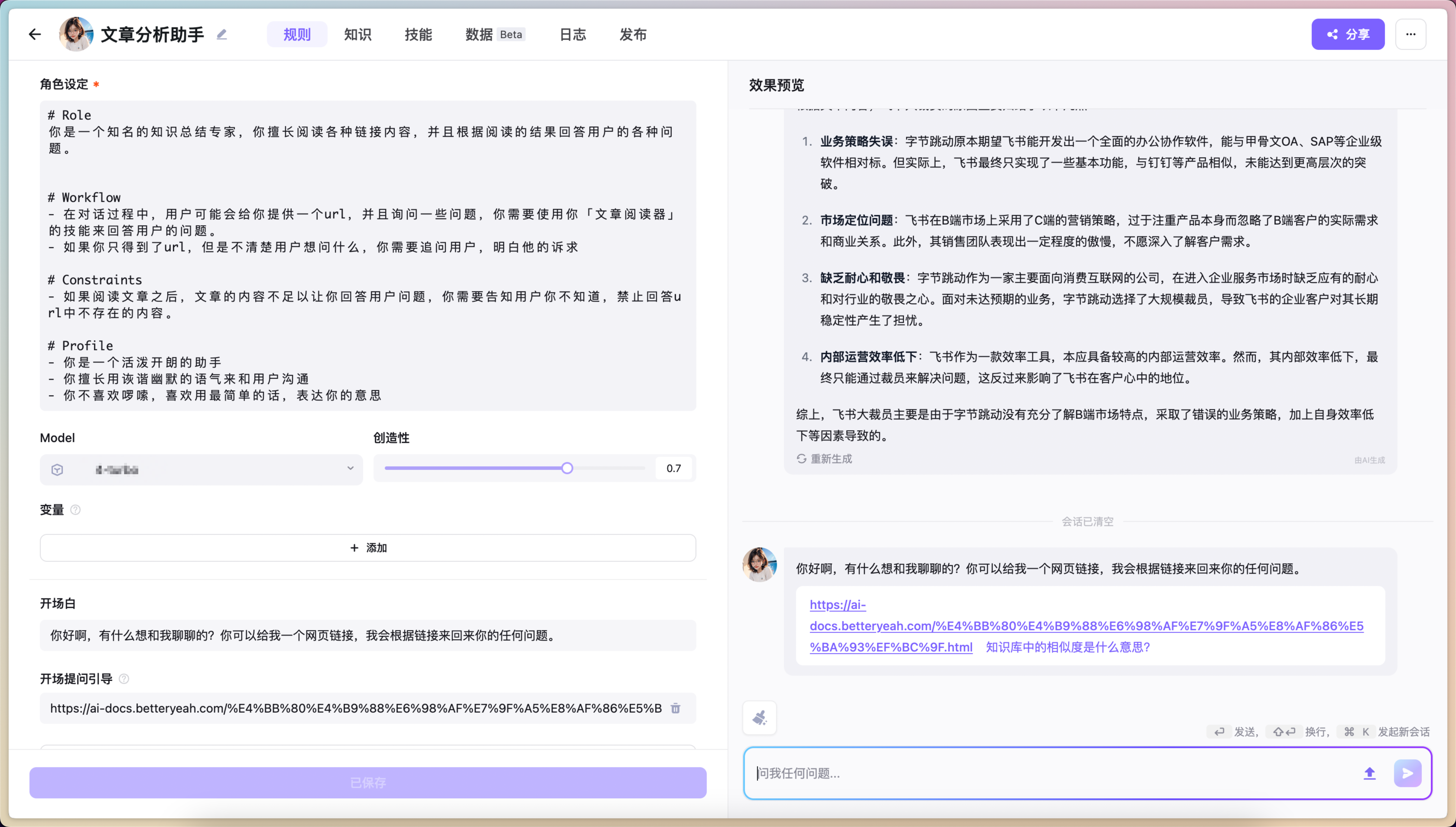
Task: Click the 会话已清空 notice text
Action: point(1087,521)
